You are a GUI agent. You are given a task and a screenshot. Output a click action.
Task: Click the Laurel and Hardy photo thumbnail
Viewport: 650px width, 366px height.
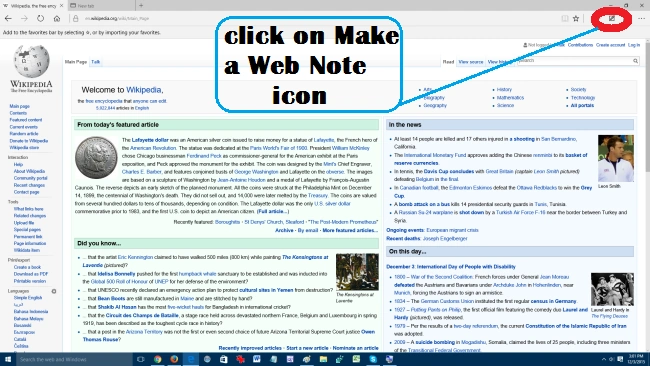612,289
